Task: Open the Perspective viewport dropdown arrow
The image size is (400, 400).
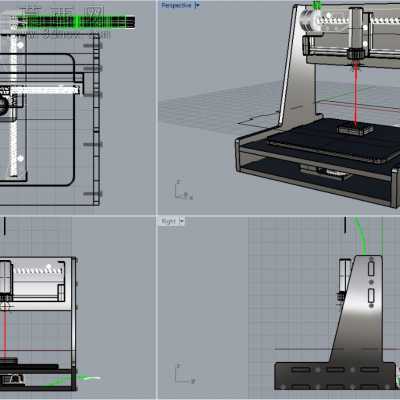Action: tap(197, 5)
